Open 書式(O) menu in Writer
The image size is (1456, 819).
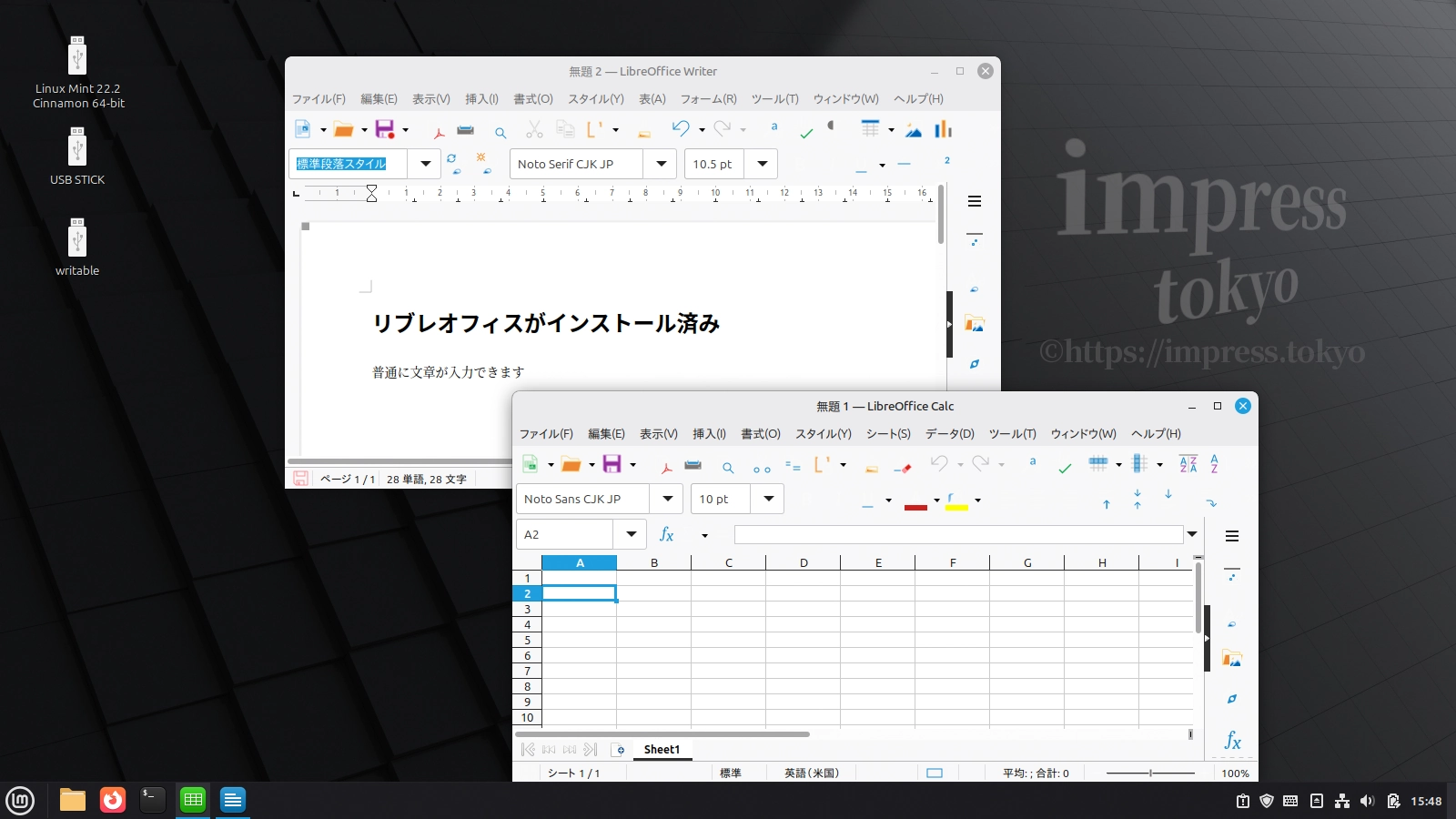(x=533, y=99)
